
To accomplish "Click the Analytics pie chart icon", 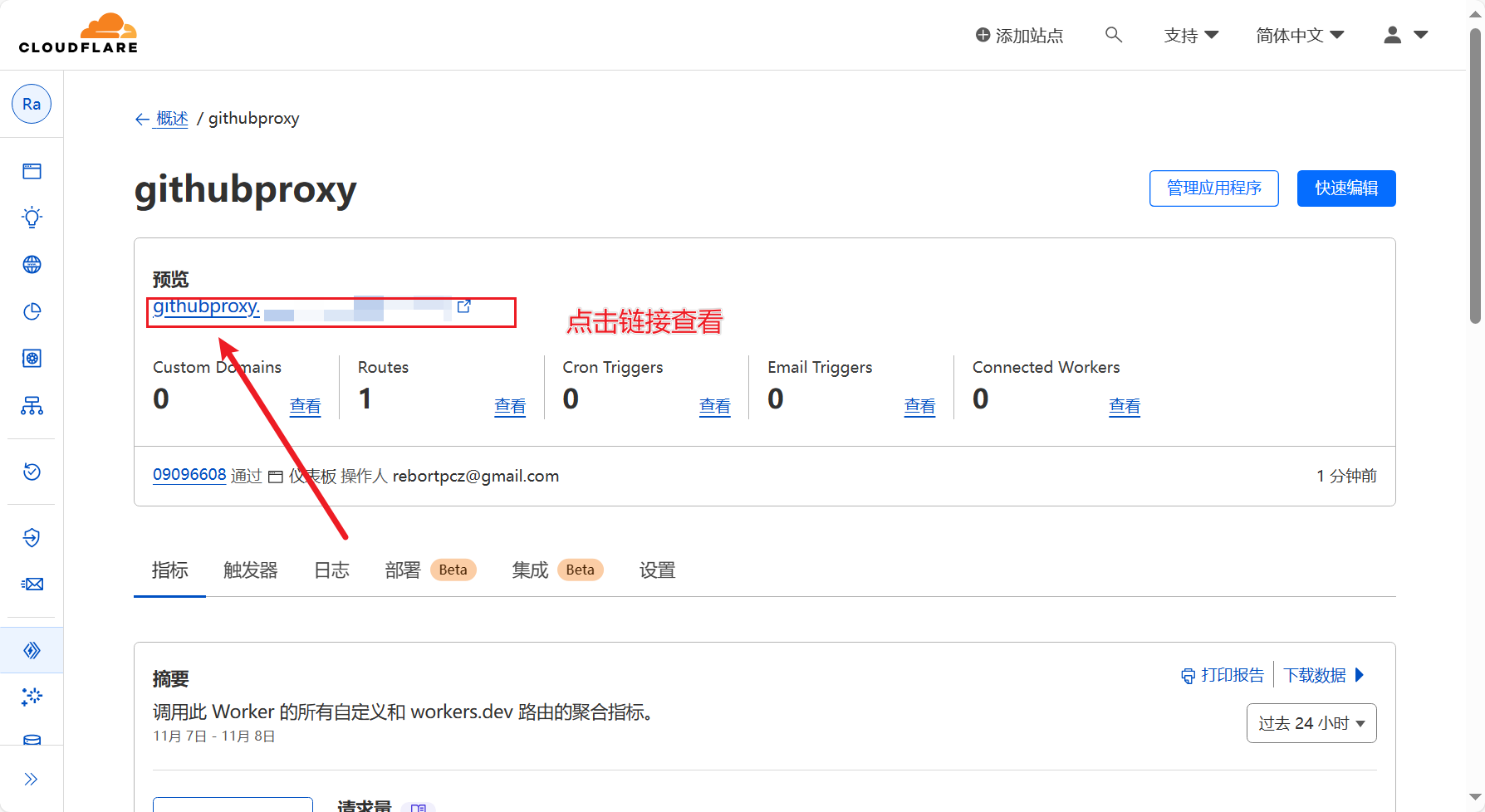I will tap(32, 311).
